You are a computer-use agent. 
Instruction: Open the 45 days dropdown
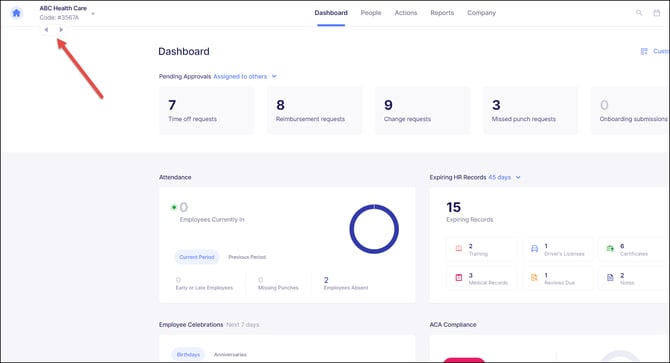pyautogui.click(x=504, y=177)
